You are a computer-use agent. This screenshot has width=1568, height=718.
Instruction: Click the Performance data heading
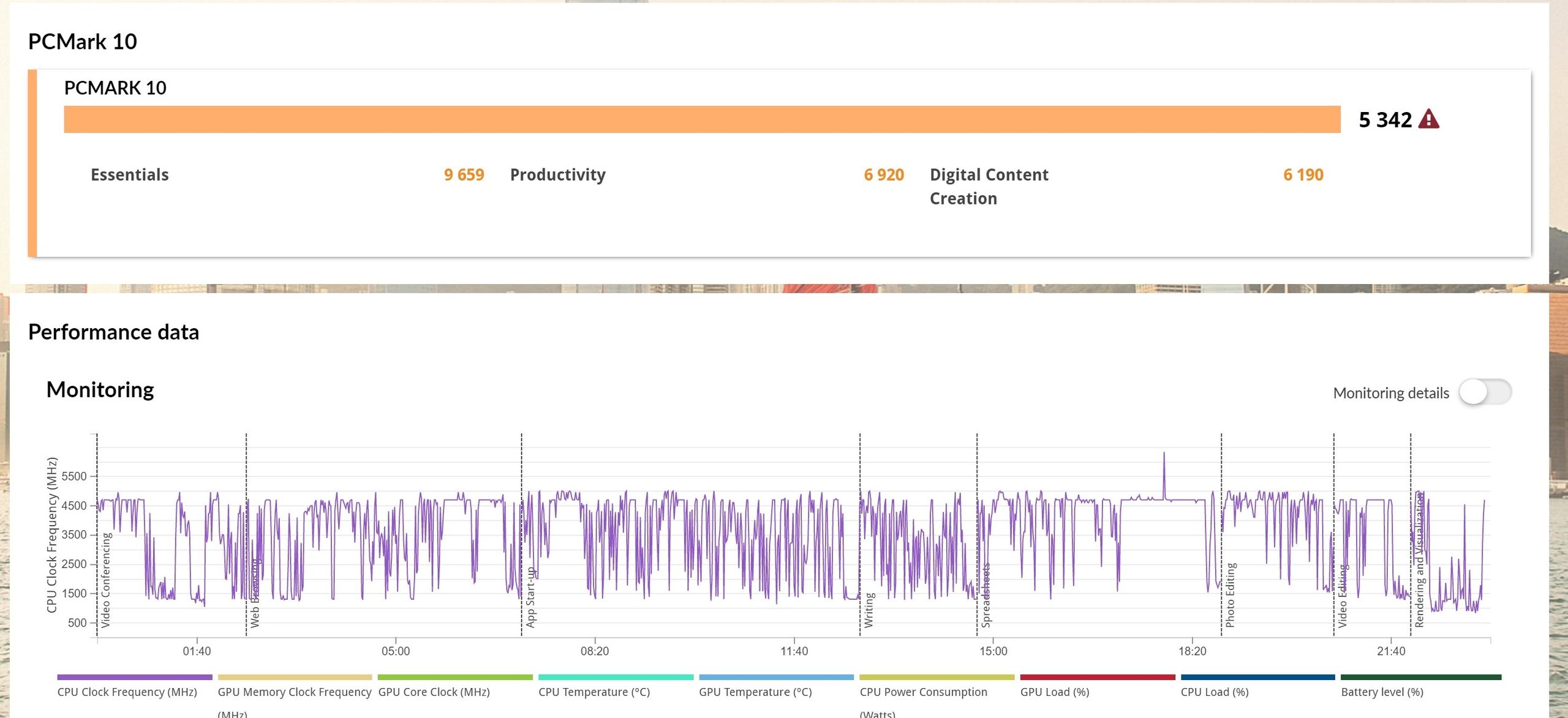(x=114, y=332)
